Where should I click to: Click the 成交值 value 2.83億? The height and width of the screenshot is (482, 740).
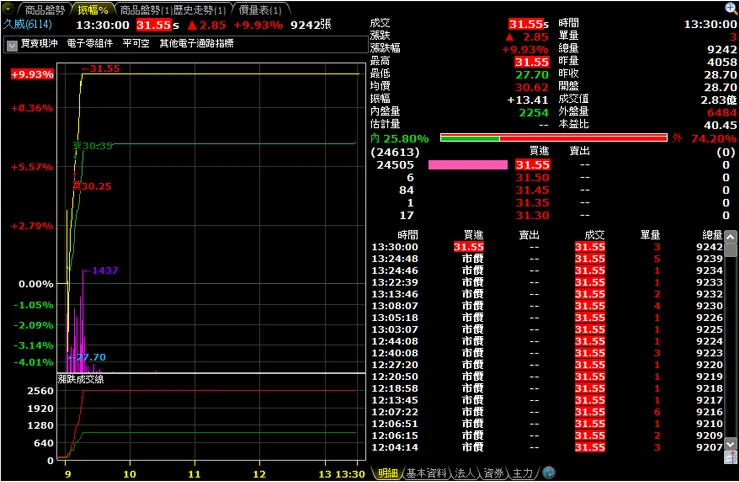(719, 100)
